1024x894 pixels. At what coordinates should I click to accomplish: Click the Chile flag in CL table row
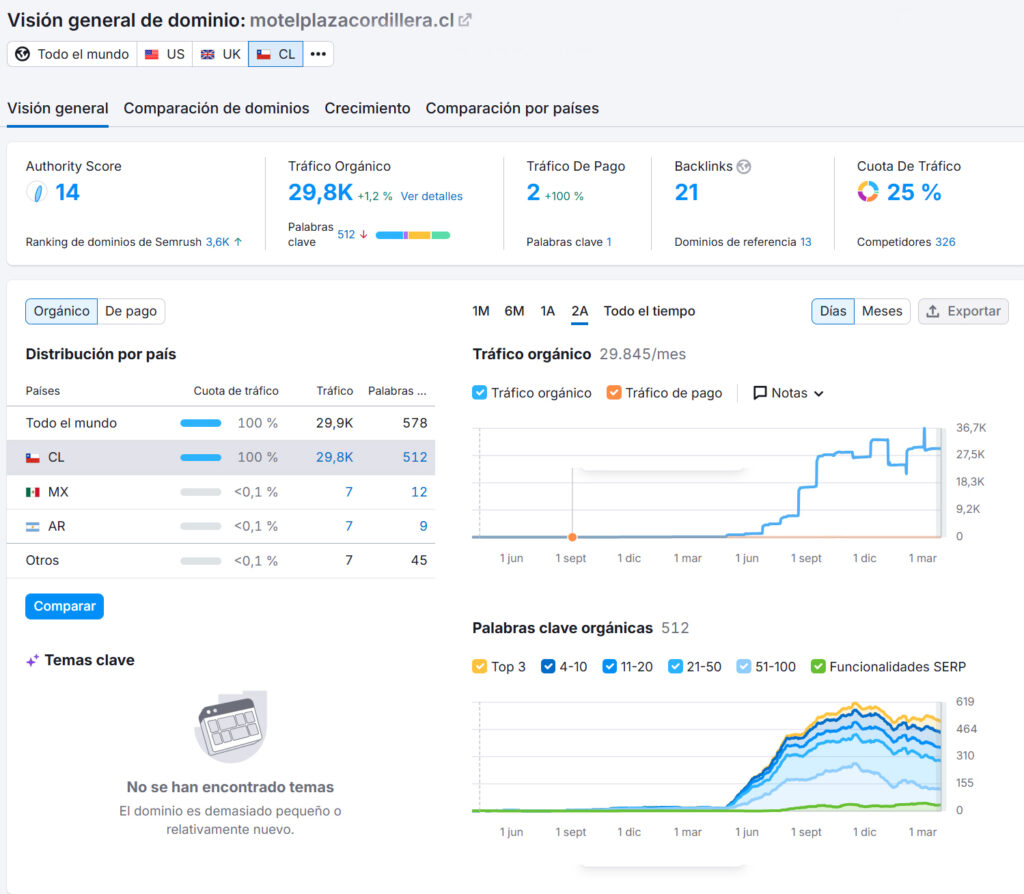pos(33,458)
